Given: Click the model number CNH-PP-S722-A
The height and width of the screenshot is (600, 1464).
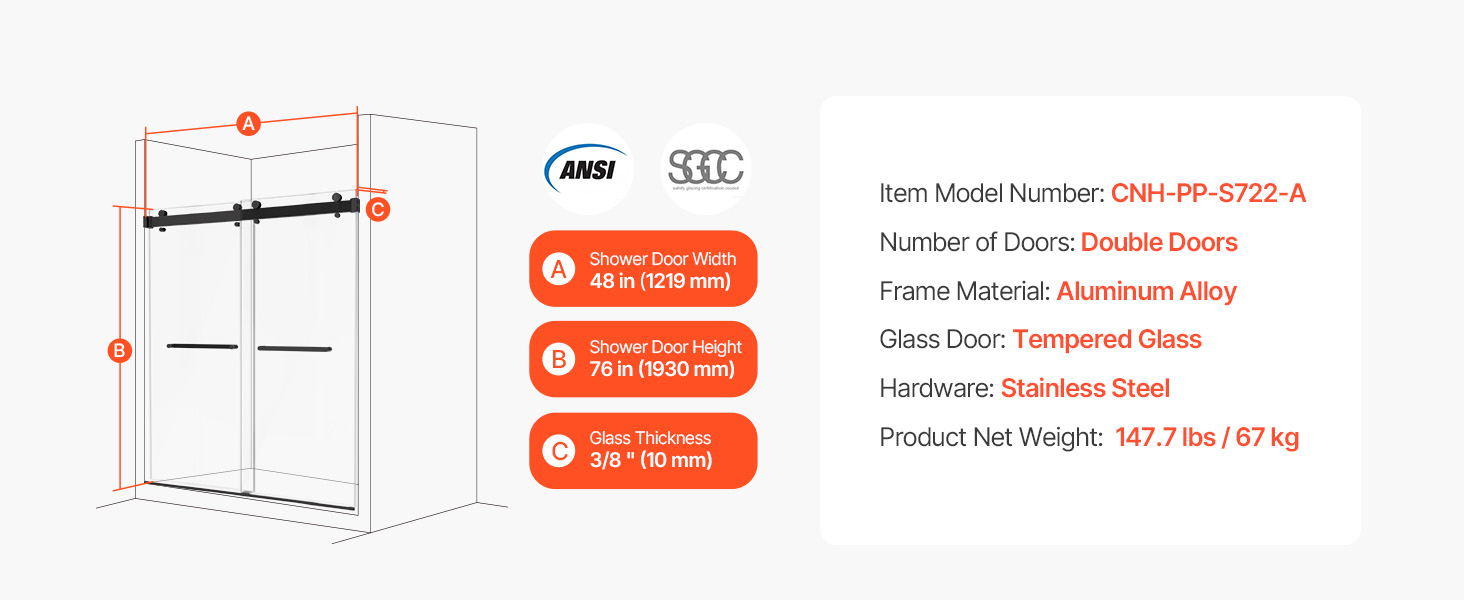Looking at the screenshot, I should coord(1208,194).
